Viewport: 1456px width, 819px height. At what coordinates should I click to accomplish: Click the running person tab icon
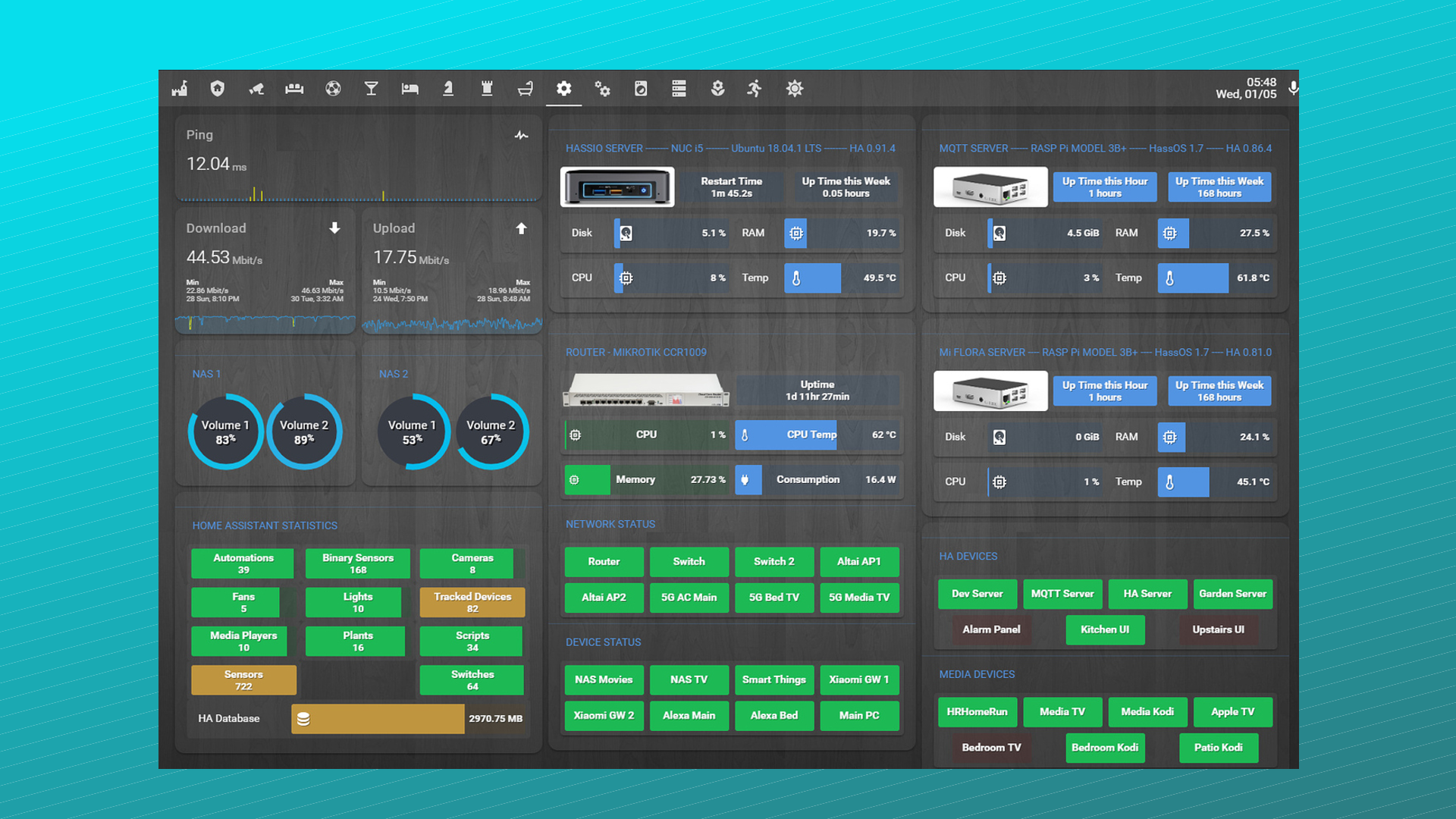pos(754,89)
